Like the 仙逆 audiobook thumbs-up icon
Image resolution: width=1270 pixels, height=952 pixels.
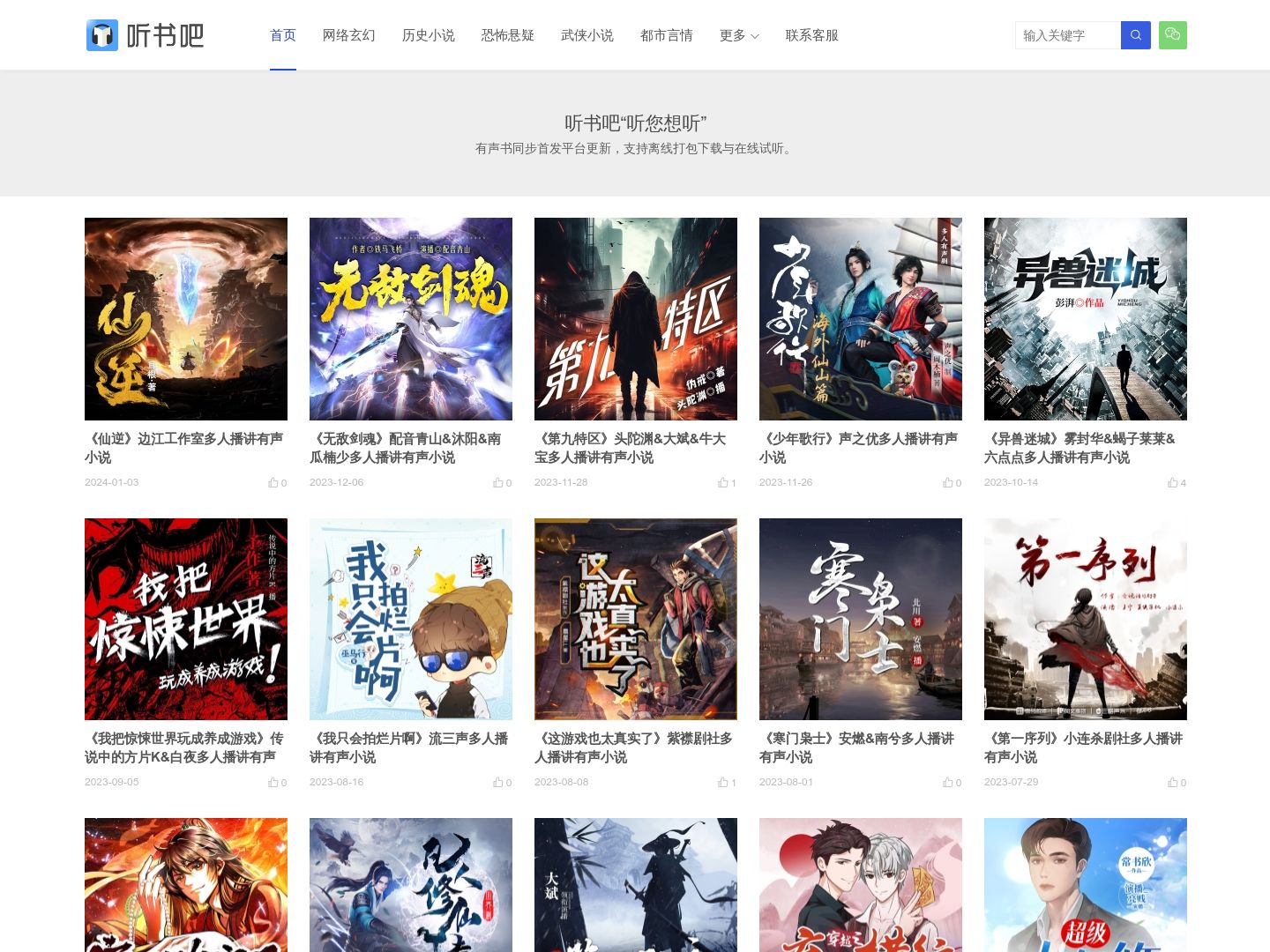[273, 482]
